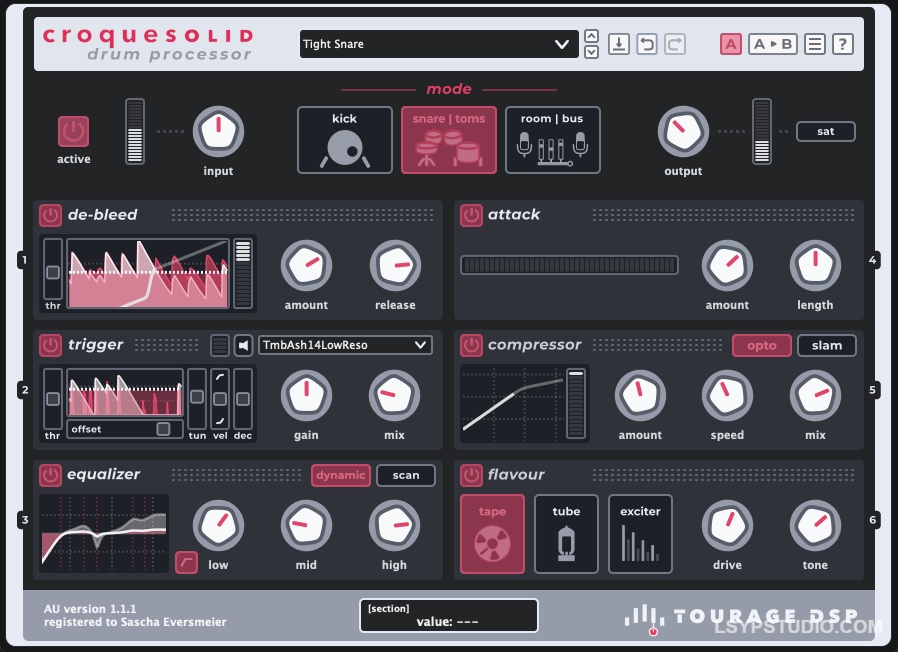Select the tube flavour icon
The width and height of the screenshot is (898, 652).
pyautogui.click(x=566, y=533)
